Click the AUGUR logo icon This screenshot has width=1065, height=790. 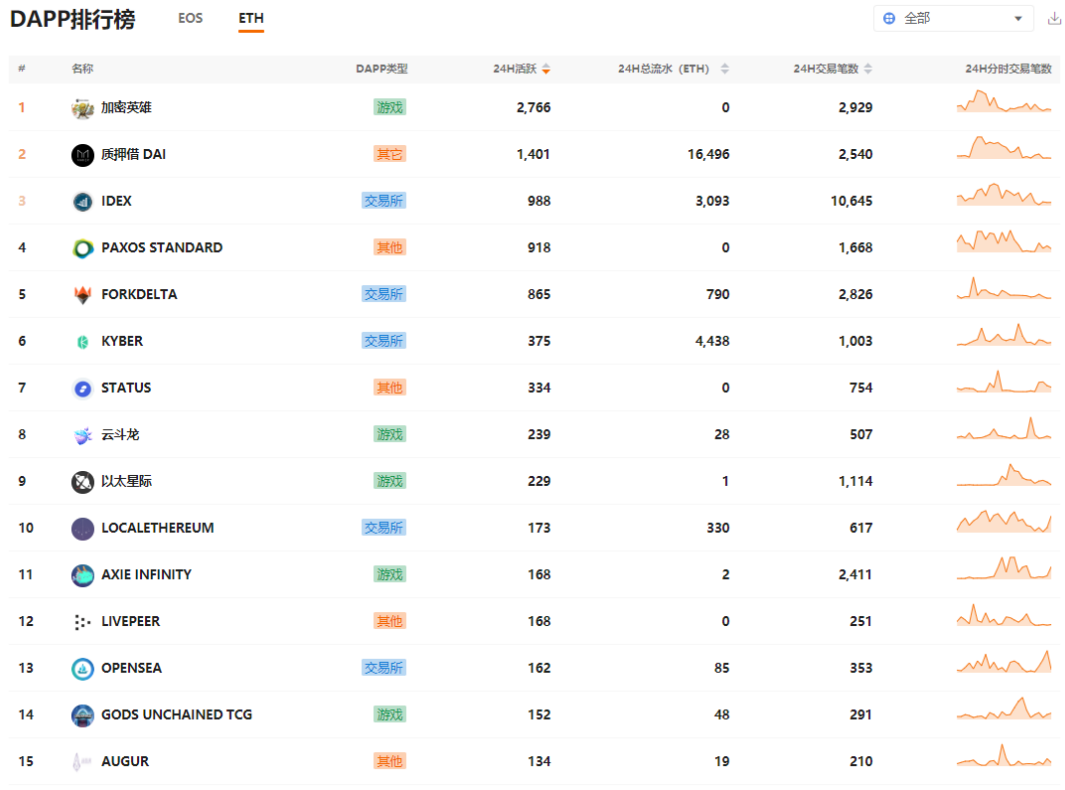click(83, 762)
